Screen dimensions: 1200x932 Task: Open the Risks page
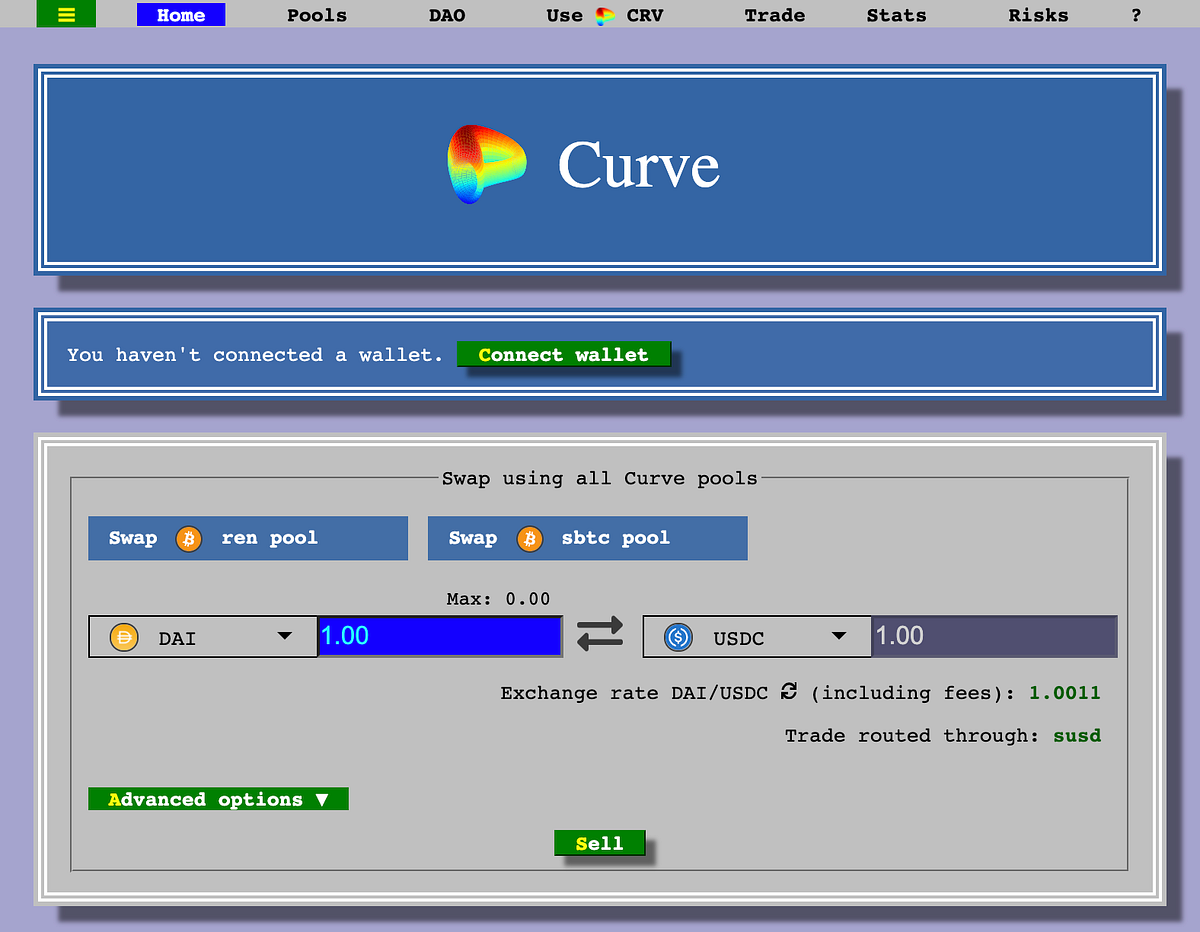coord(1038,15)
